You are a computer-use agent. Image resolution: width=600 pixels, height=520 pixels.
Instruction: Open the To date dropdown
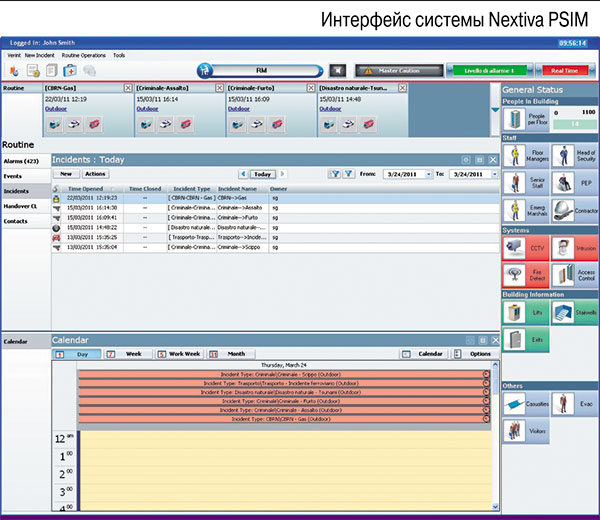pos(491,174)
